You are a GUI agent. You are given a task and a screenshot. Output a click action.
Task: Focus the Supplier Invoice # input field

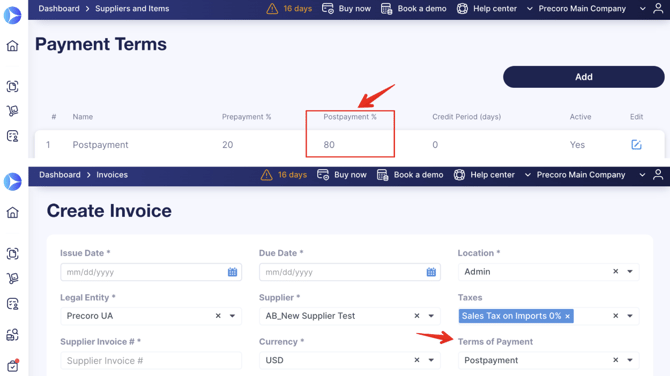pyautogui.click(x=151, y=361)
